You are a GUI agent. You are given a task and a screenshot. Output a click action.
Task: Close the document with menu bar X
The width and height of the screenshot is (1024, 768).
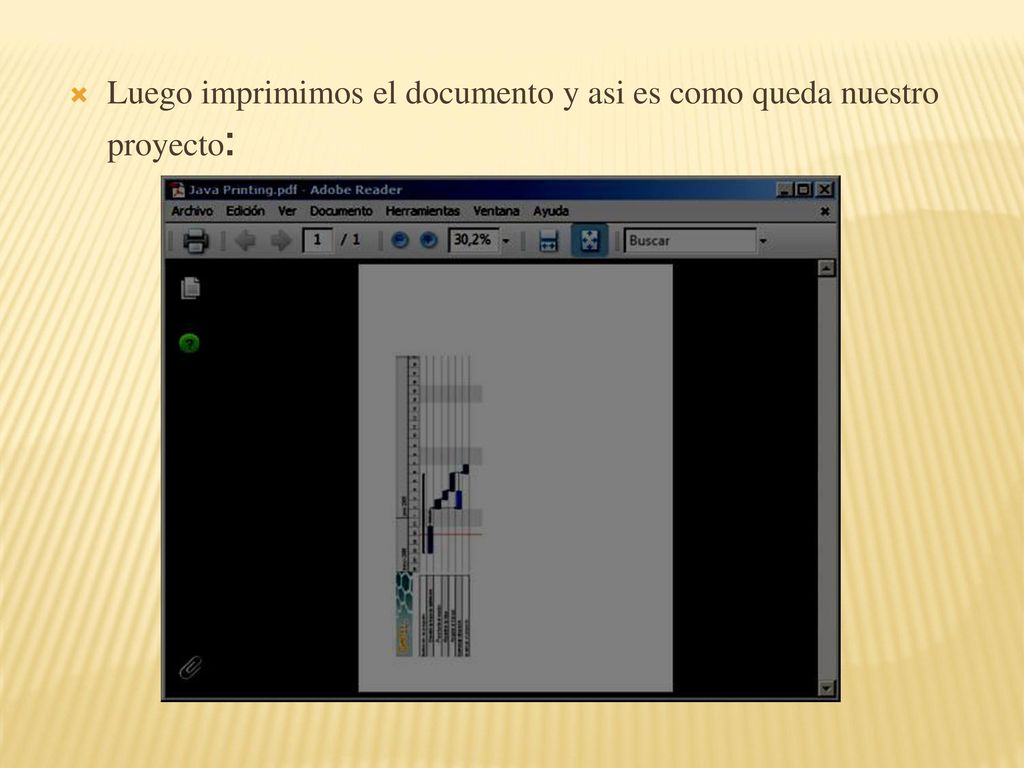[x=825, y=211]
